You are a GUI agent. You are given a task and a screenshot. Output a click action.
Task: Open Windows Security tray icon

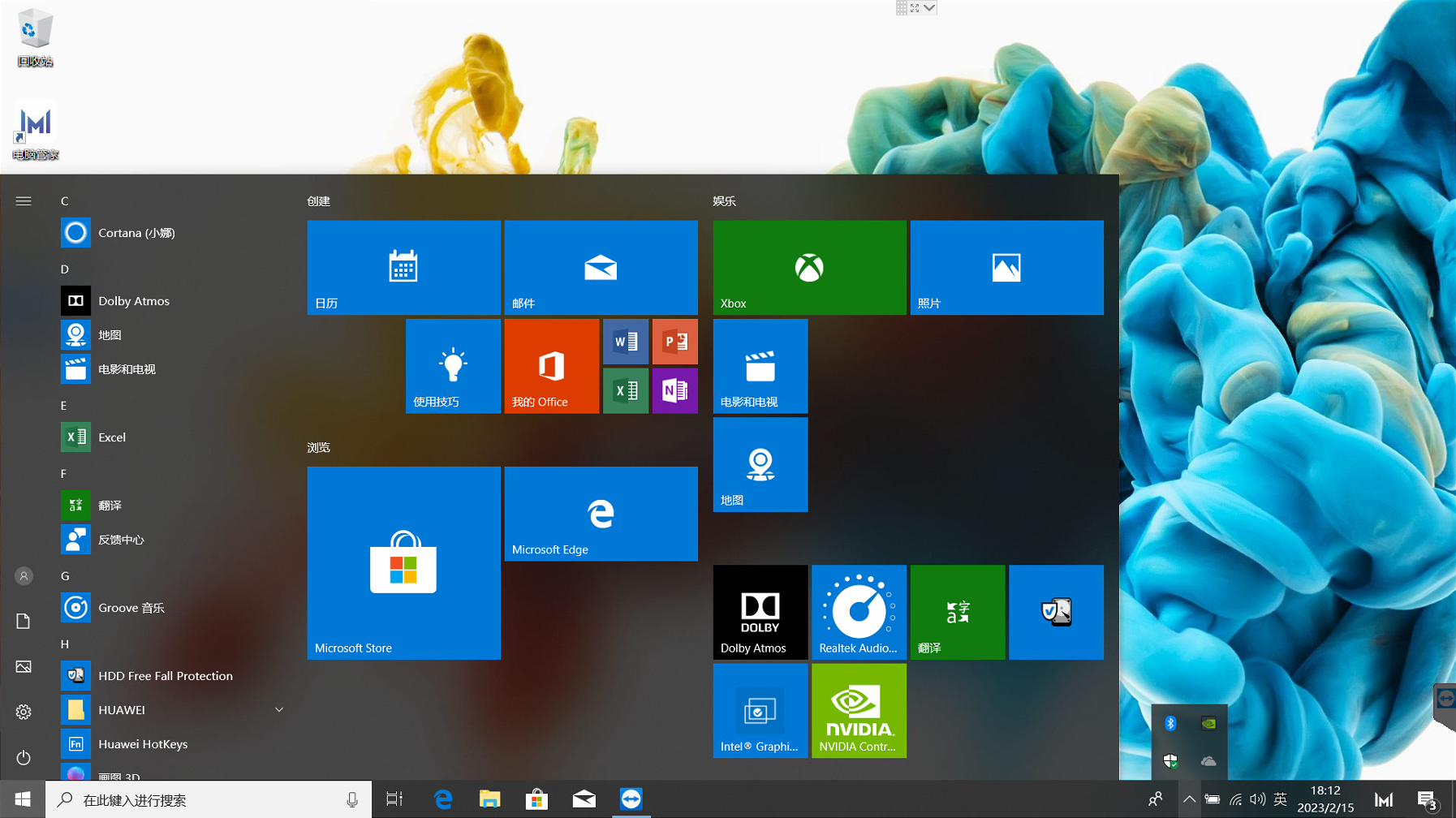1170,761
